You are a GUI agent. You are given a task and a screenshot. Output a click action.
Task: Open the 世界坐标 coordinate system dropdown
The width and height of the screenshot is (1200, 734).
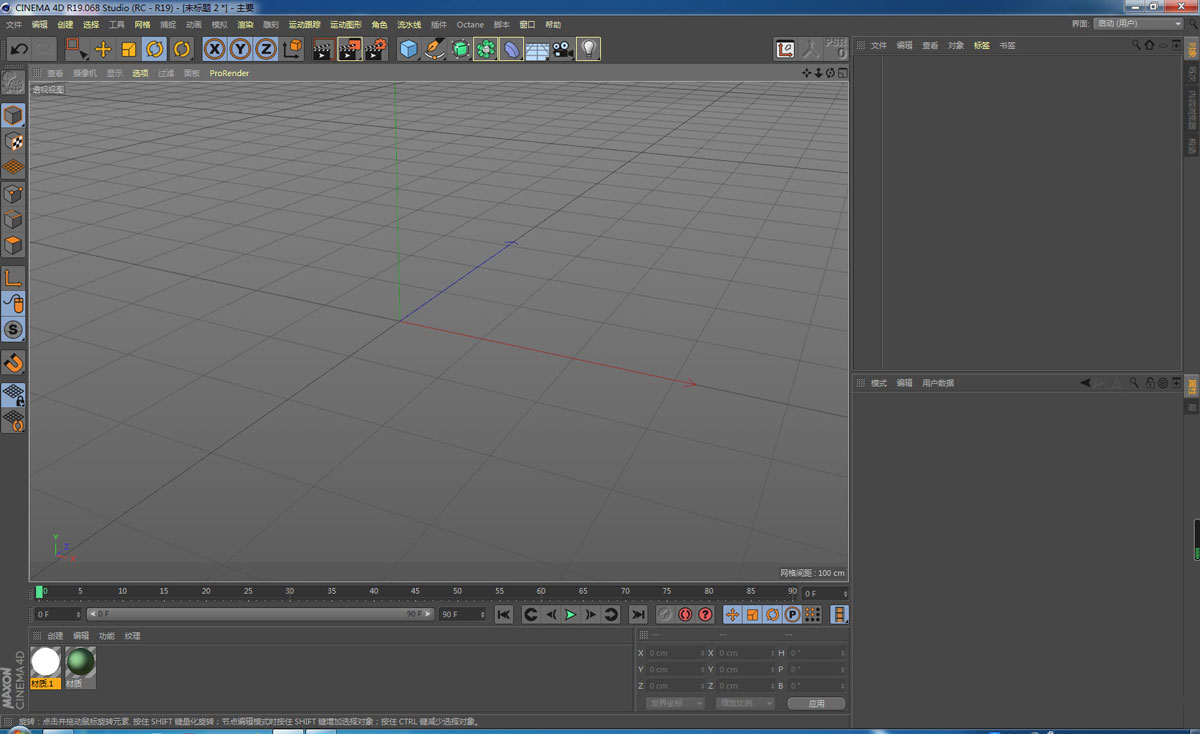pyautogui.click(x=673, y=703)
